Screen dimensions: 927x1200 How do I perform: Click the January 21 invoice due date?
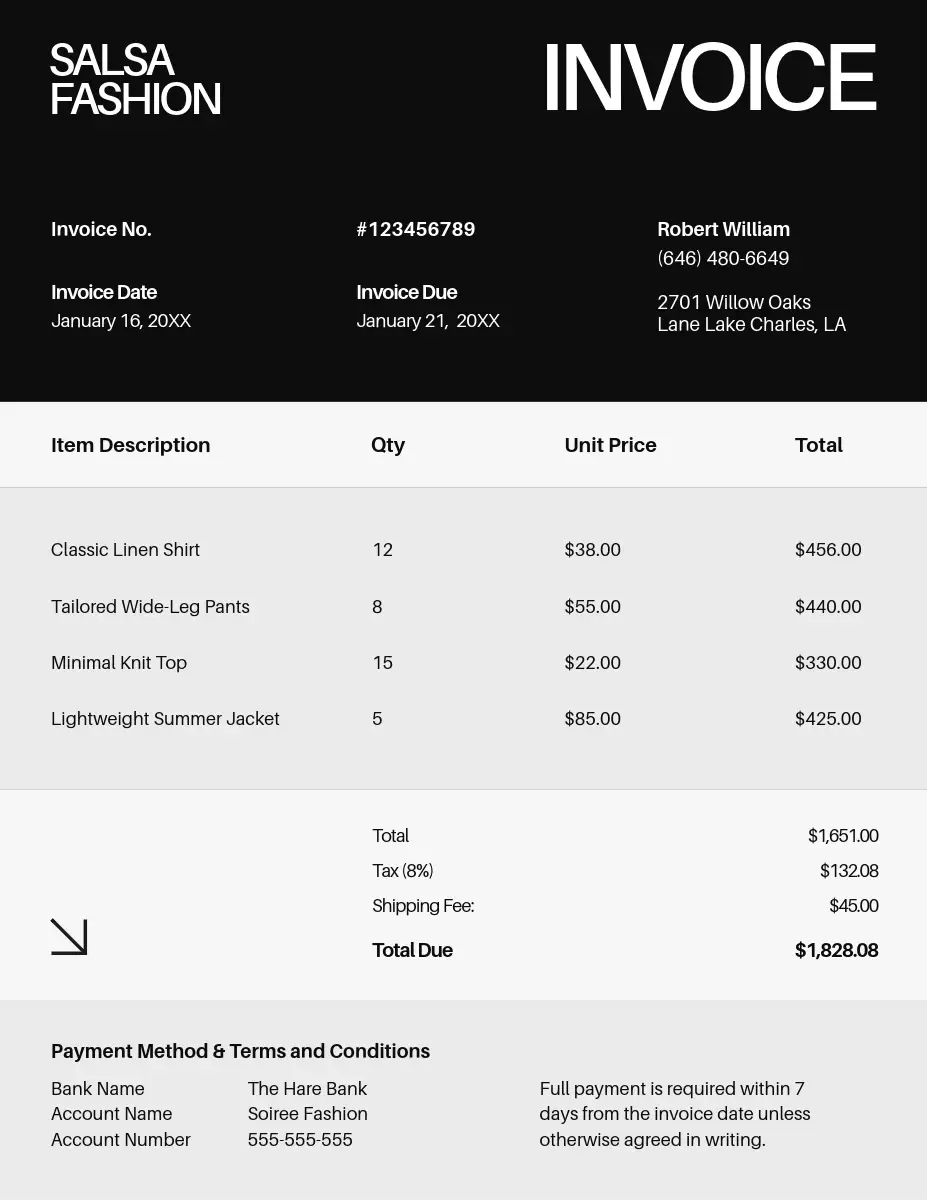(x=427, y=321)
